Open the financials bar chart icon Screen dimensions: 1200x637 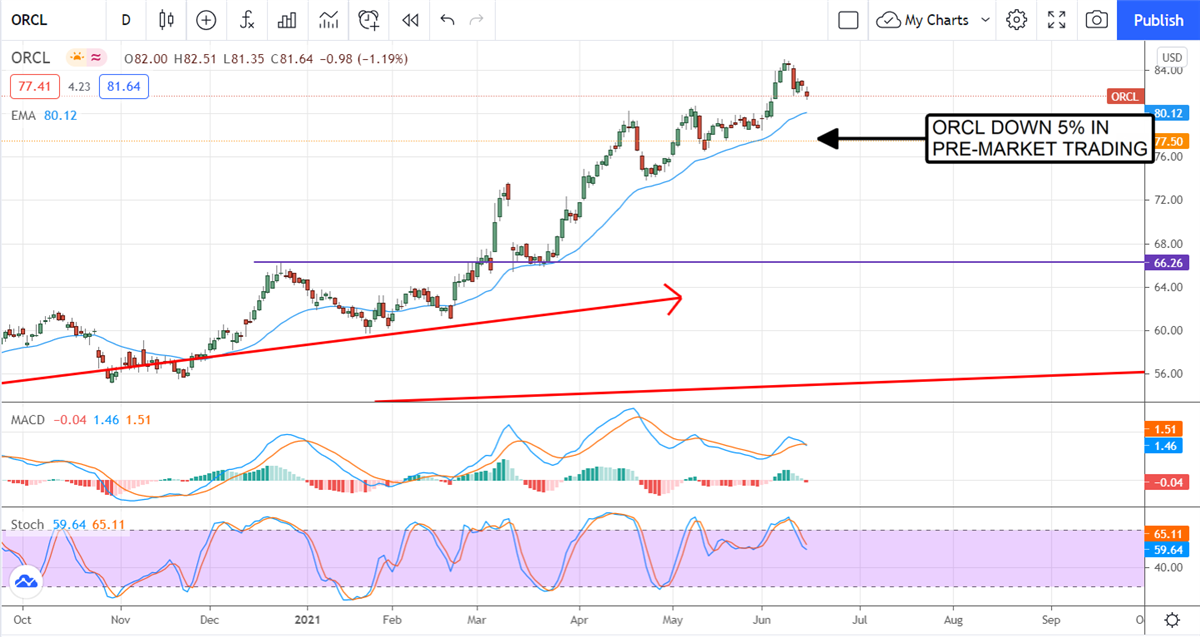click(287, 19)
